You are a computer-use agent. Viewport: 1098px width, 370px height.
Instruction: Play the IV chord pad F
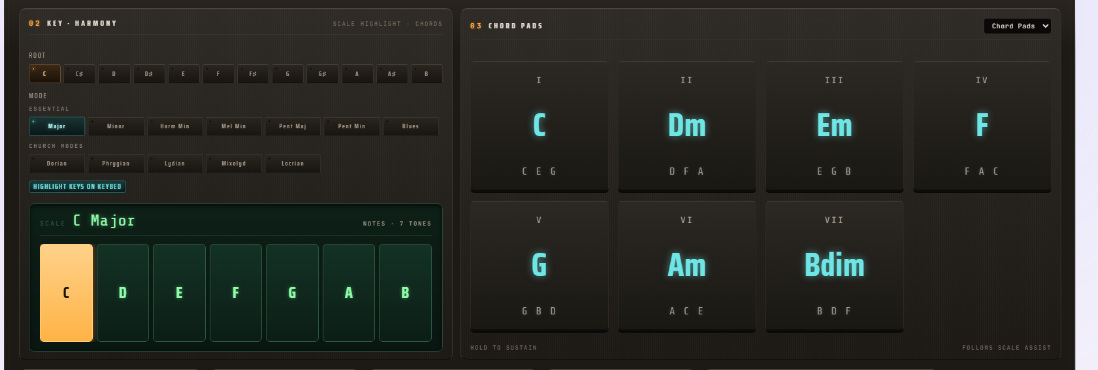coord(982,127)
